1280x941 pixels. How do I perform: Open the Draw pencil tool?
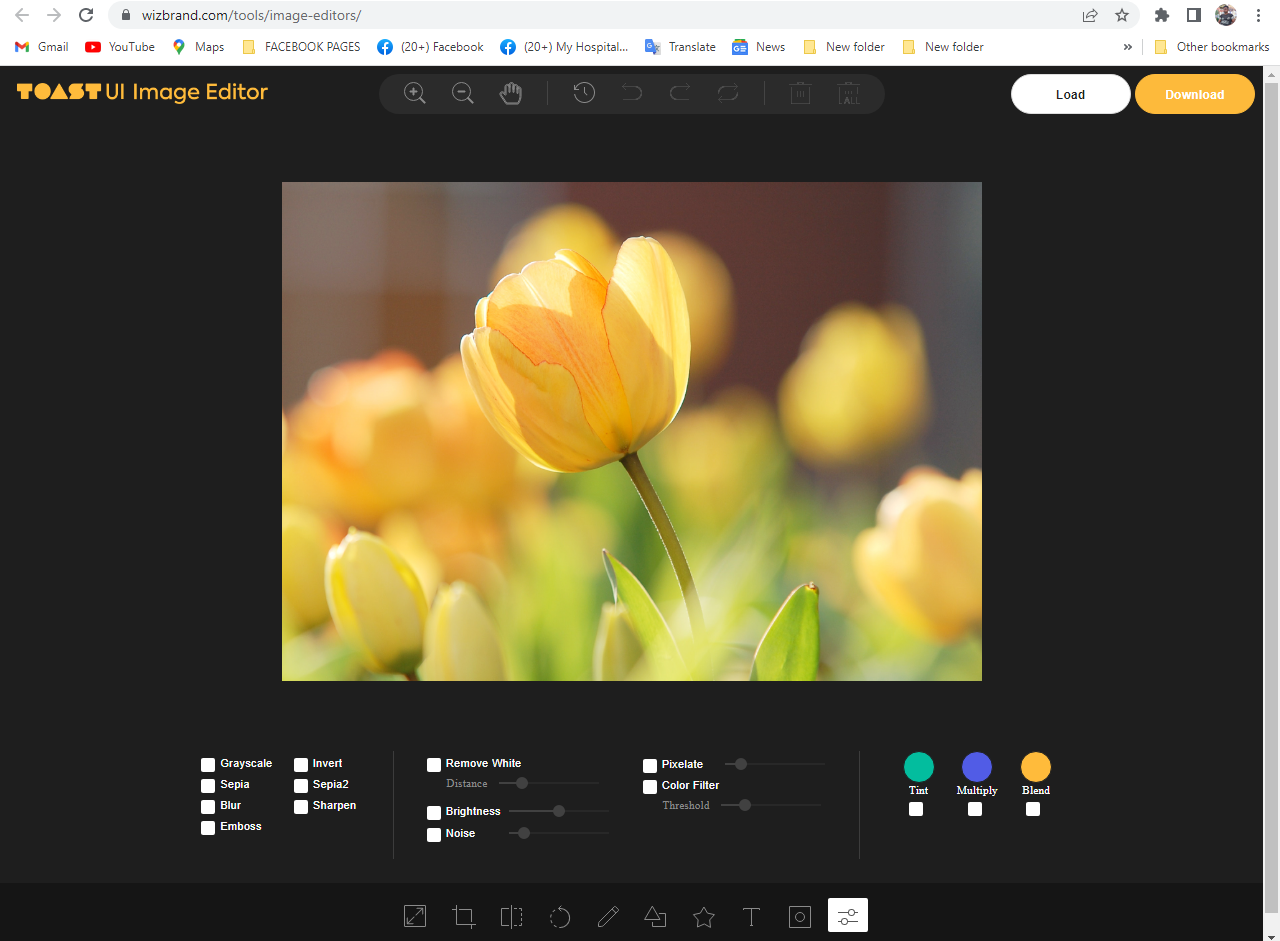coord(607,915)
